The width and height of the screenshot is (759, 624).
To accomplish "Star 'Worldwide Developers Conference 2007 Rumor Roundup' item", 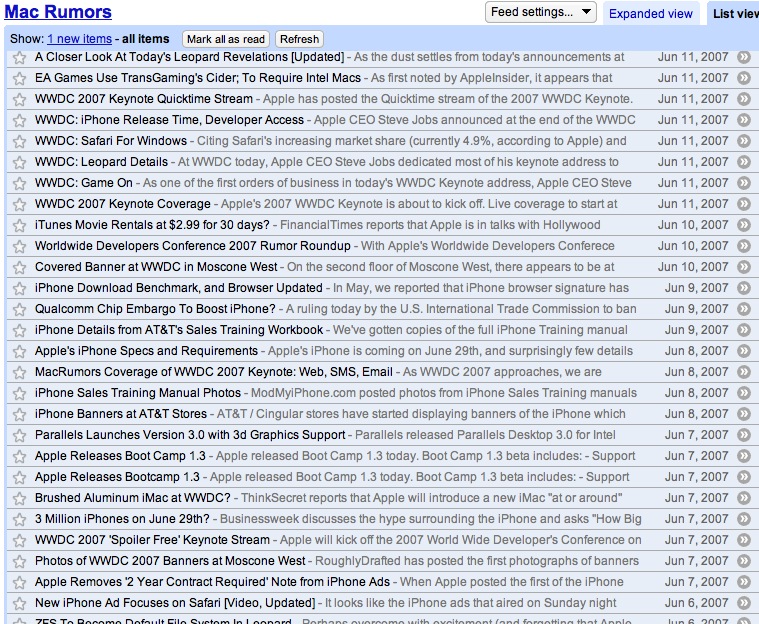I will [x=19, y=246].
